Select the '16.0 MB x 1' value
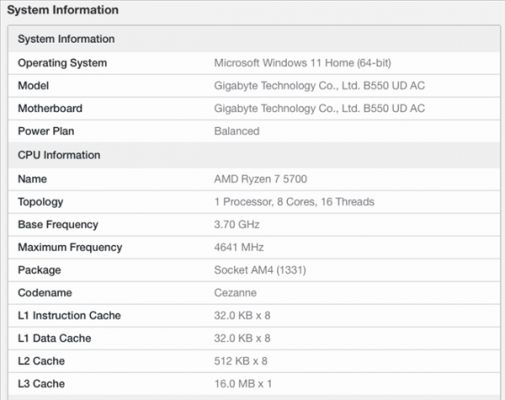The height and width of the screenshot is (400, 505). tap(243, 384)
